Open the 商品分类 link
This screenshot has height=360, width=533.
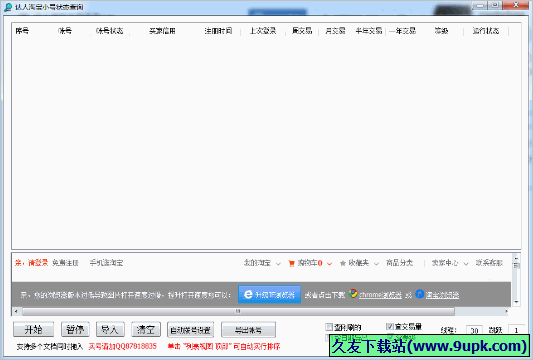[x=399, y=263]
